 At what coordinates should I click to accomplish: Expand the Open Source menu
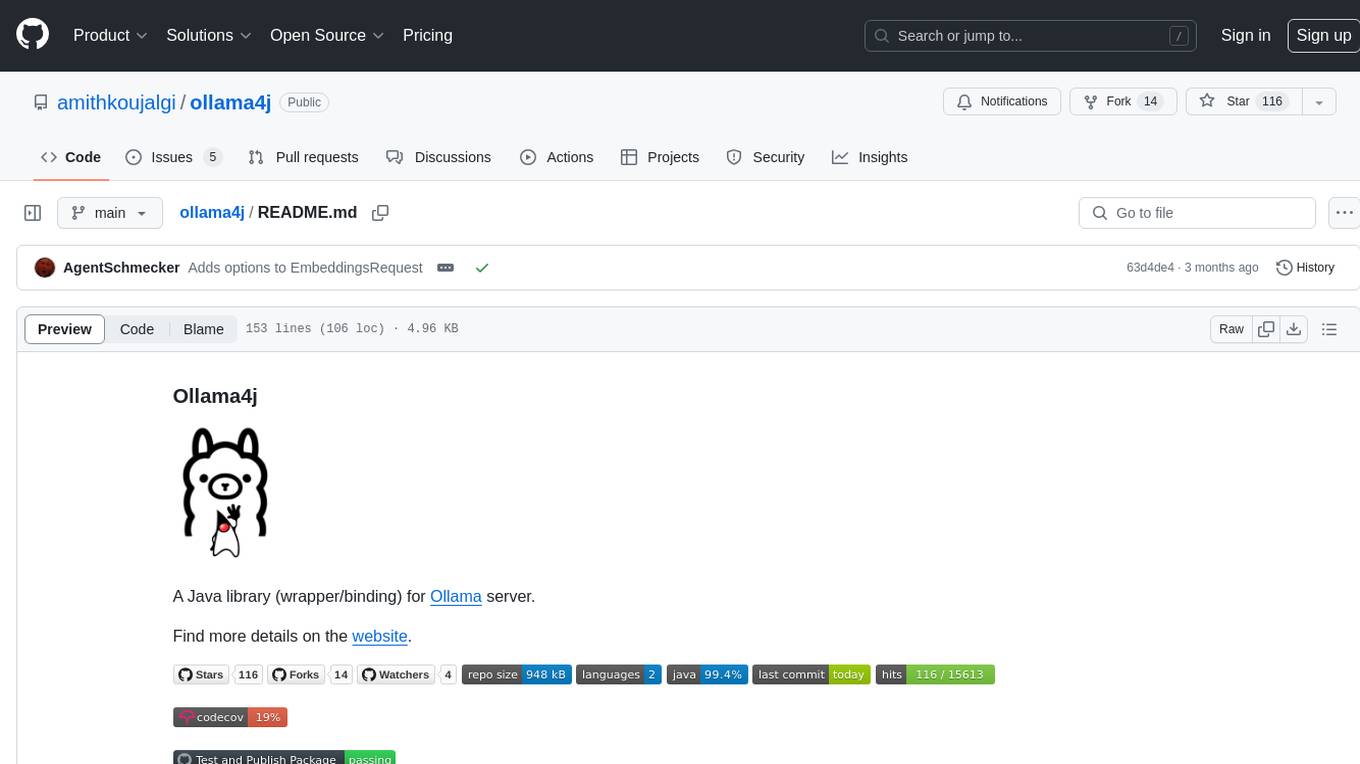(x=327, y=35)
